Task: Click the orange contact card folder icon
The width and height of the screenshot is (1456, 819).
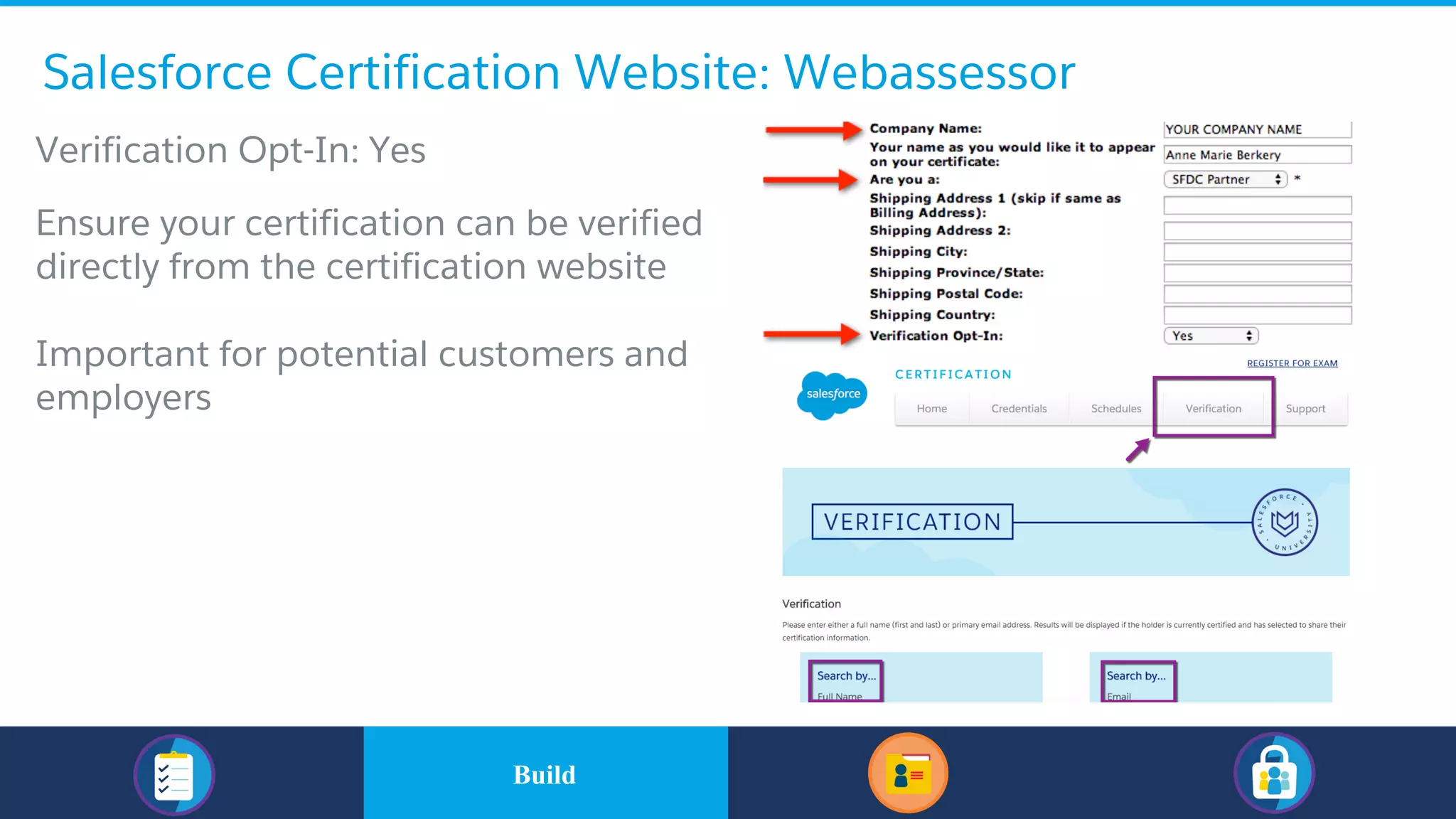Action: pos(908,773)
